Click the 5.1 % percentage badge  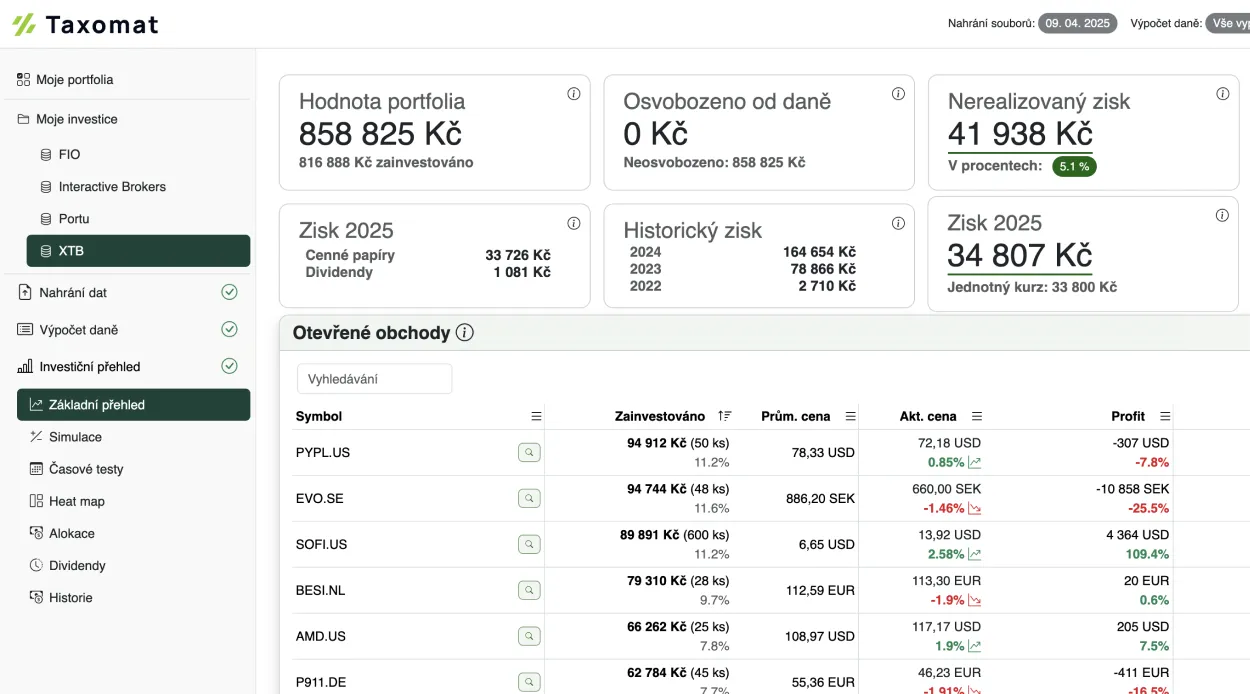[x=1074, y=167]
